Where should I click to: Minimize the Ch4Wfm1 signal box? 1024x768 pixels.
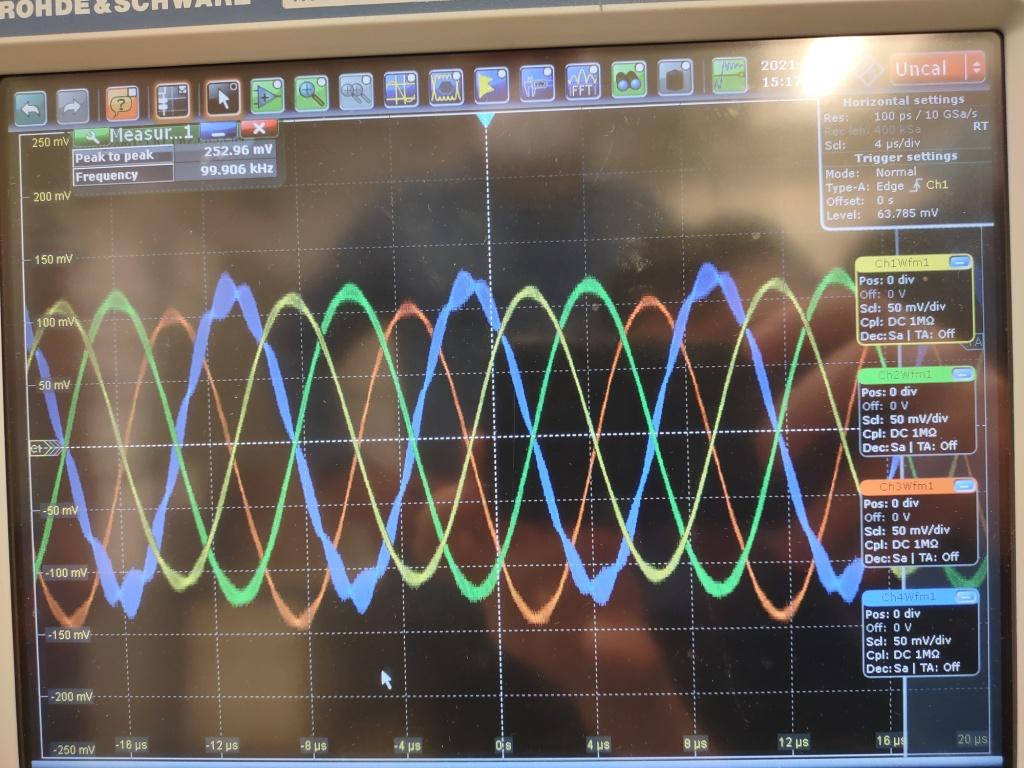[x=965, y=596]
